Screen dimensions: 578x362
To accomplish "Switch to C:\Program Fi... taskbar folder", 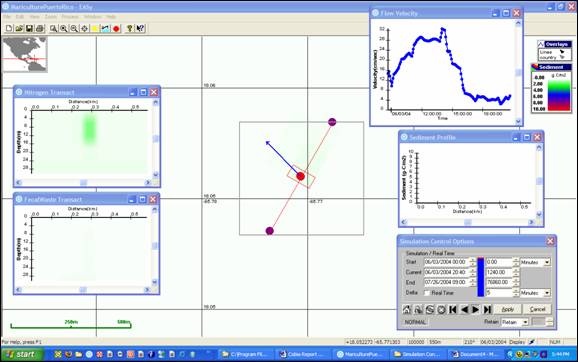I will pyautogui.click(x=246, y=354).
